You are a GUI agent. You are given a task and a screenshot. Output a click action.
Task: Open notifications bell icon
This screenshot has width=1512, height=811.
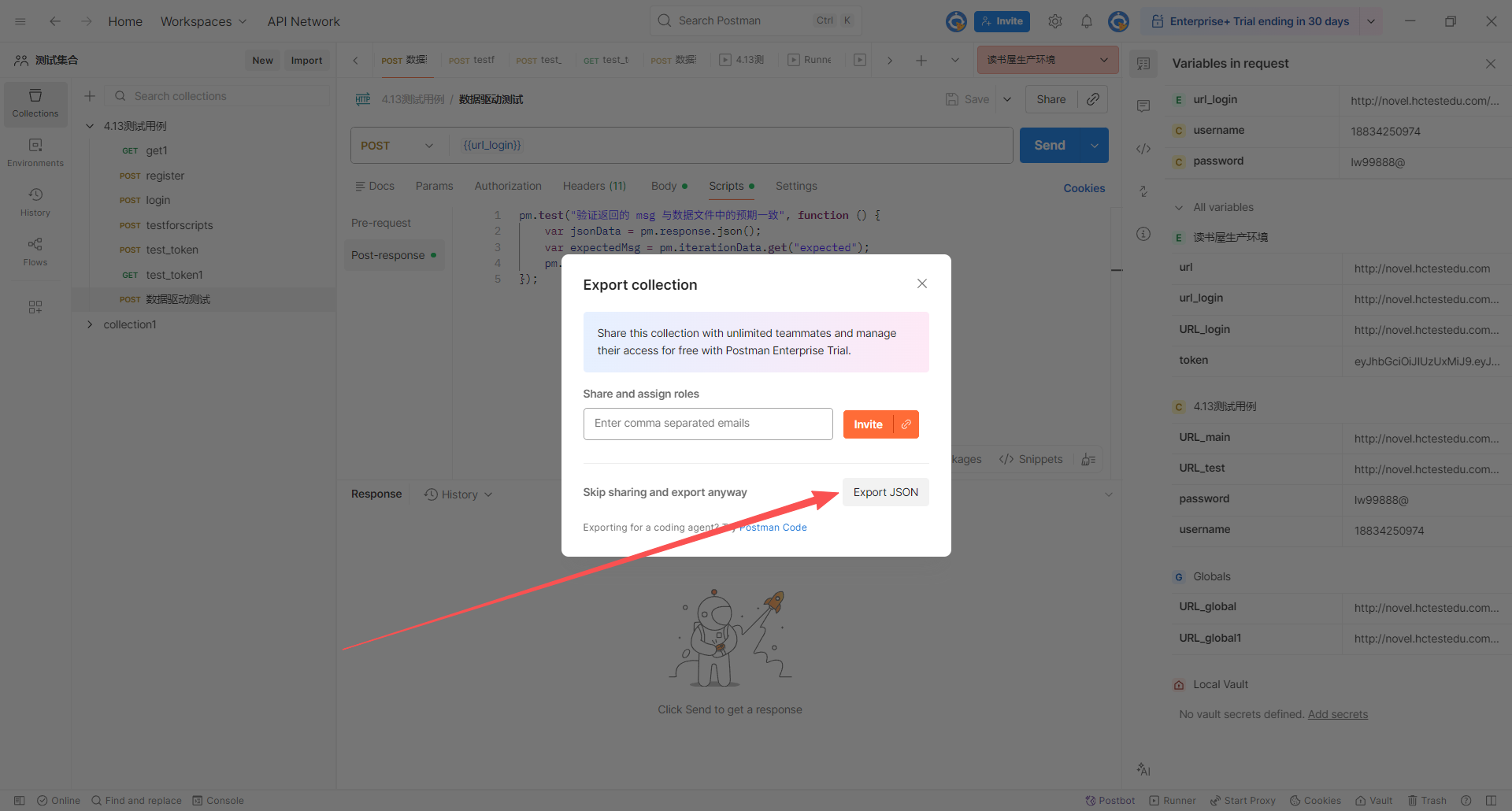[1087, 21]
